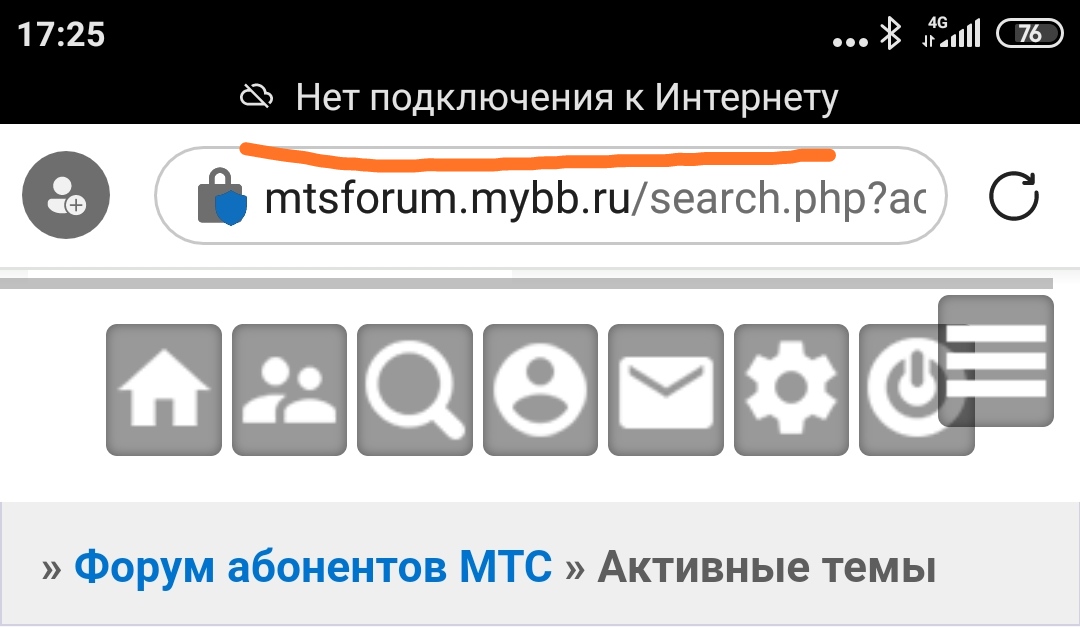Open private messages envelope icon
The image size is (1080, 627).
[x=665, y=390]
